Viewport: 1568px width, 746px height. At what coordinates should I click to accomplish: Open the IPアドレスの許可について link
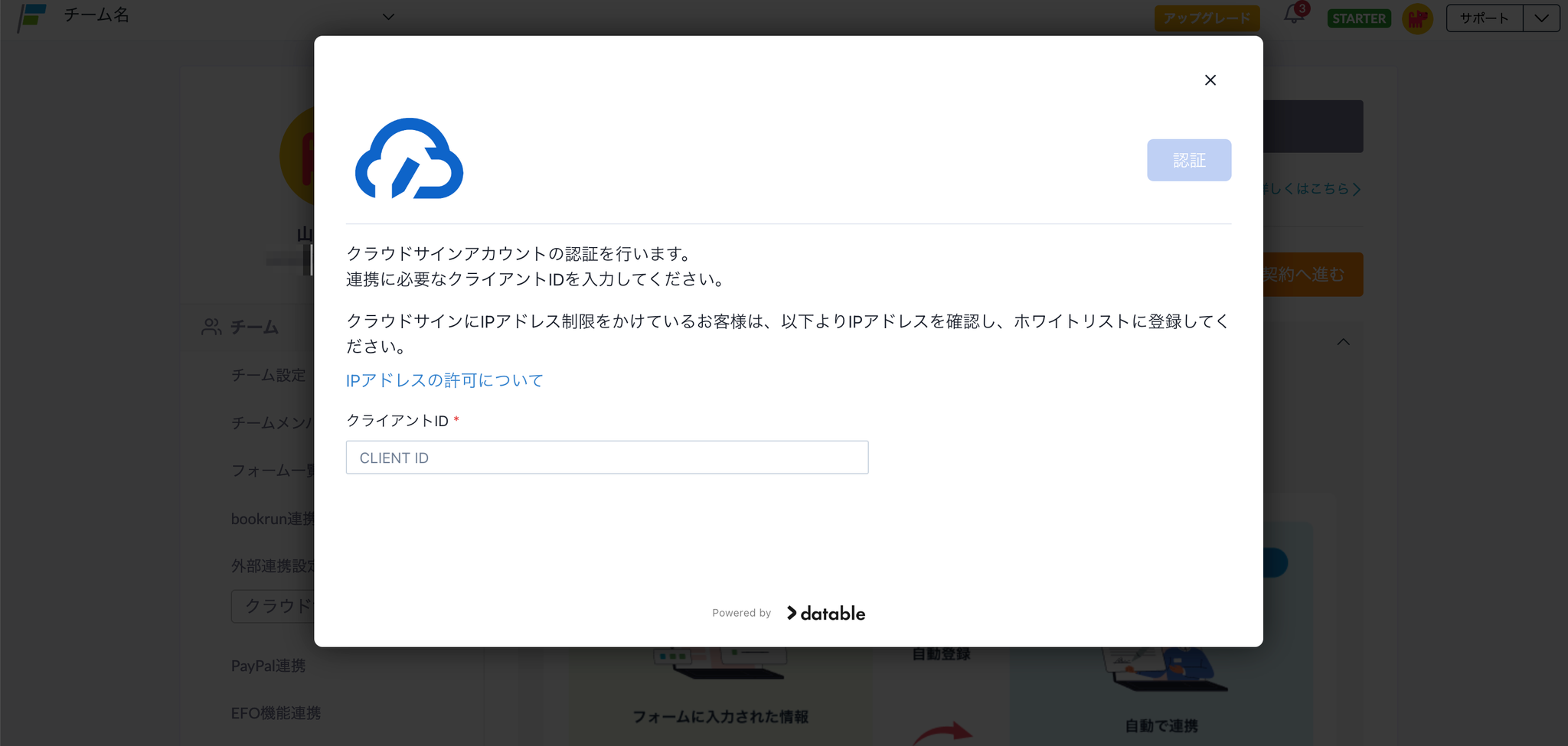(445, 380)
